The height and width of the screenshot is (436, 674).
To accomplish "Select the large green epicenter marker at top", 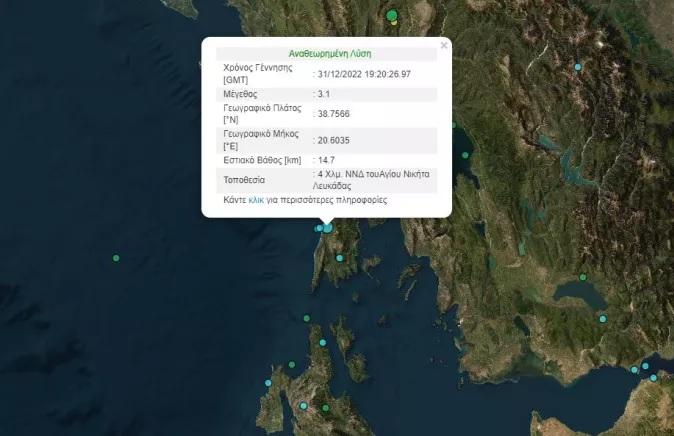I will [x=392, y=15].
